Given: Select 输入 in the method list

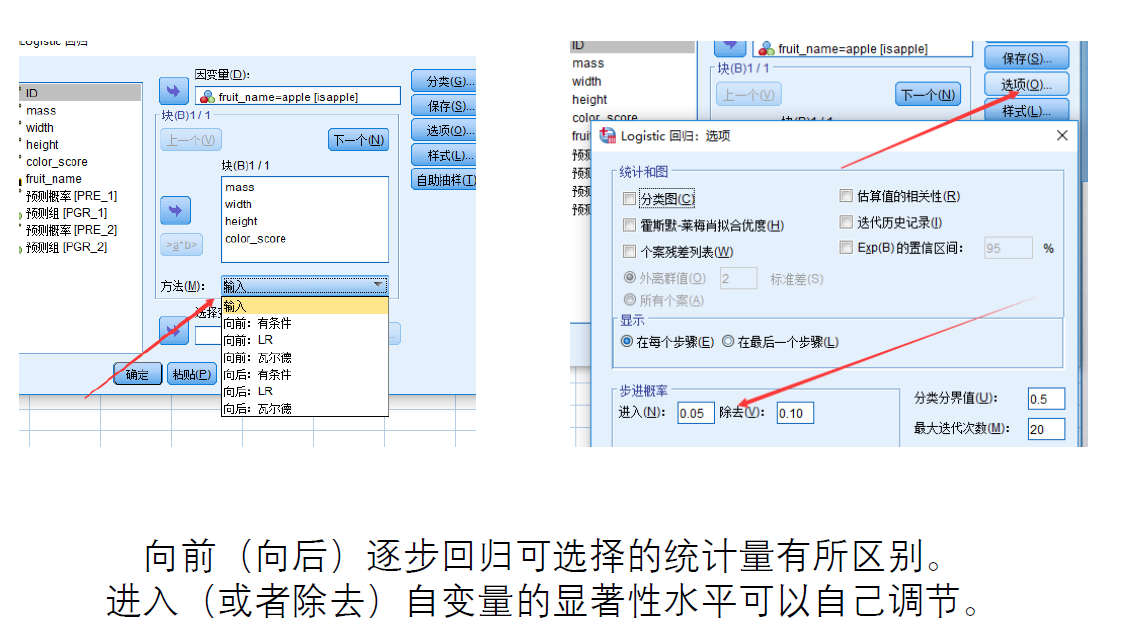Looking at the screenshot, I should click(305, 306).
